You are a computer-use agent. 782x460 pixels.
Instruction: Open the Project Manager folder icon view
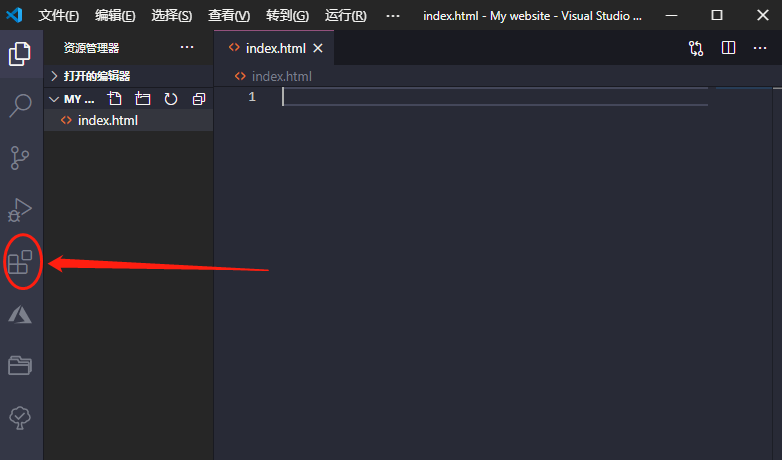pos(20,366)
